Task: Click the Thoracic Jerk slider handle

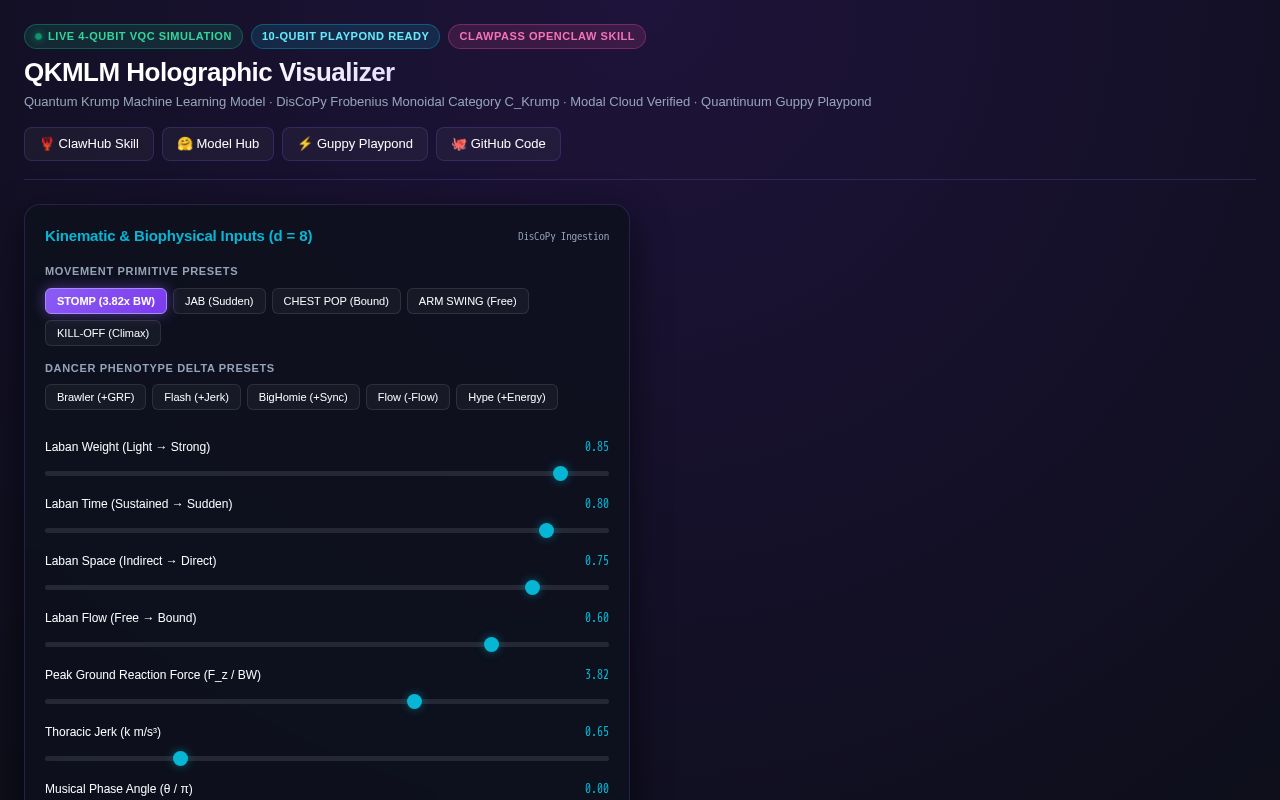Action: tap(180, 758)
